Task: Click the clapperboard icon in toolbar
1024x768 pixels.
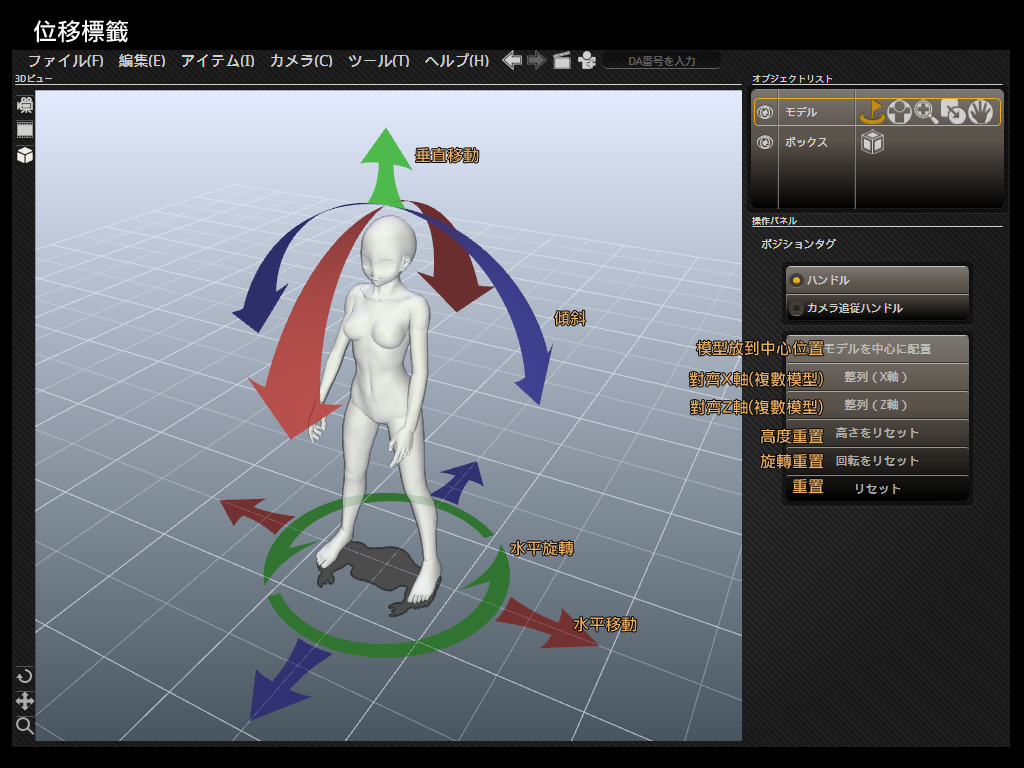Action: coord(562,61)
